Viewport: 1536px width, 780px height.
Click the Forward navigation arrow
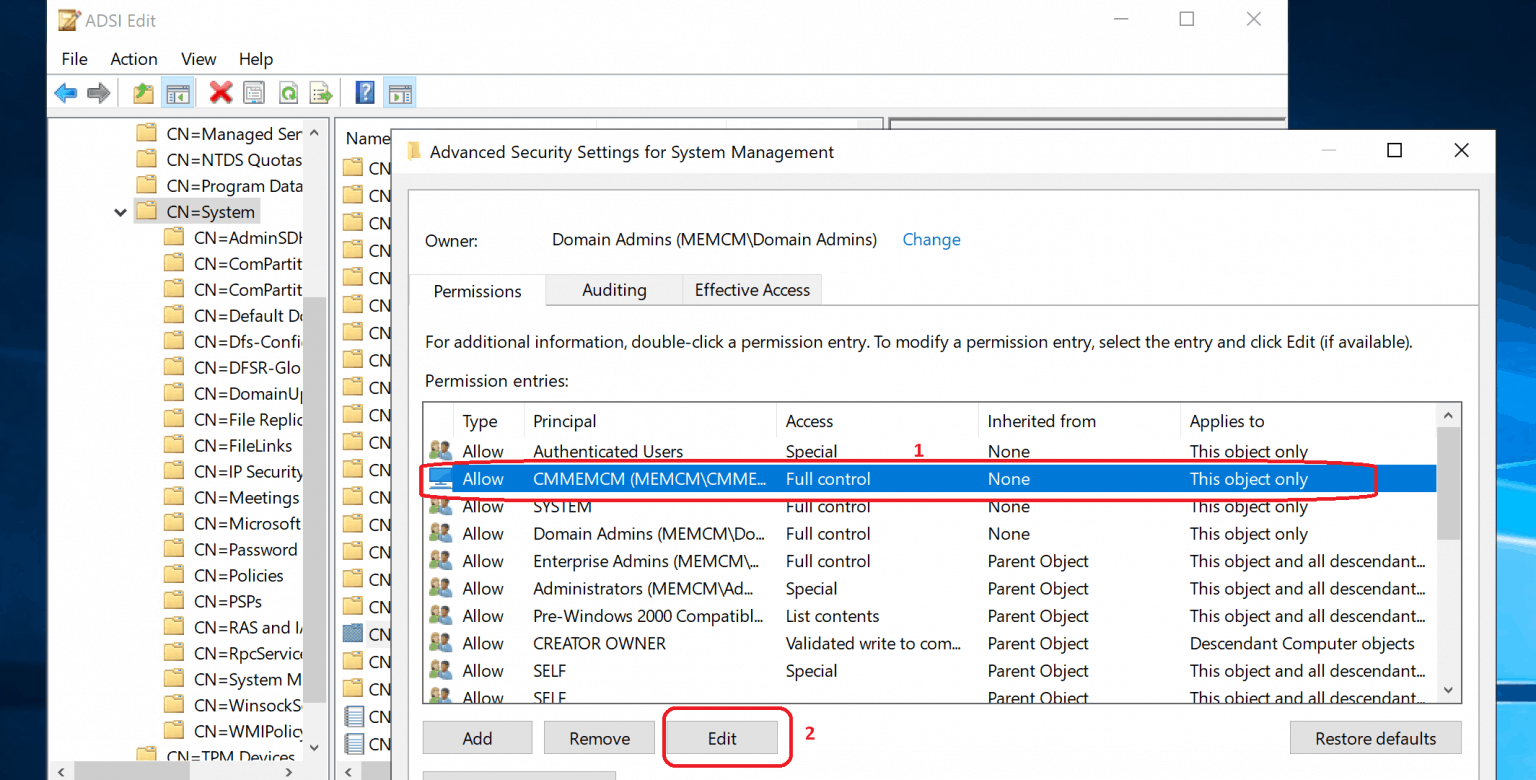click(x=98, y=92)
